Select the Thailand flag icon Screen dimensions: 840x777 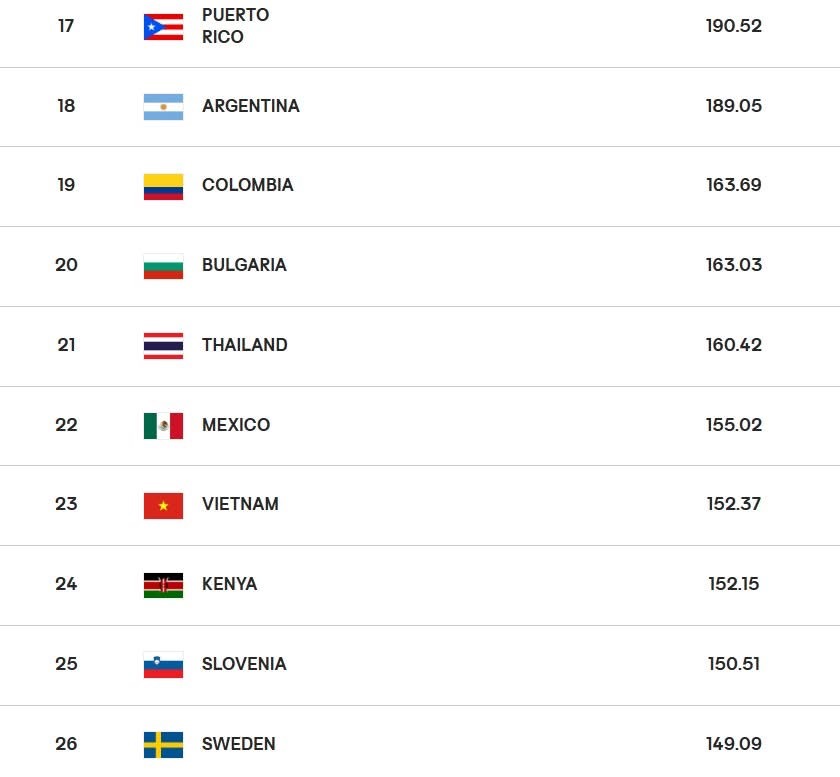coord(163,346)
